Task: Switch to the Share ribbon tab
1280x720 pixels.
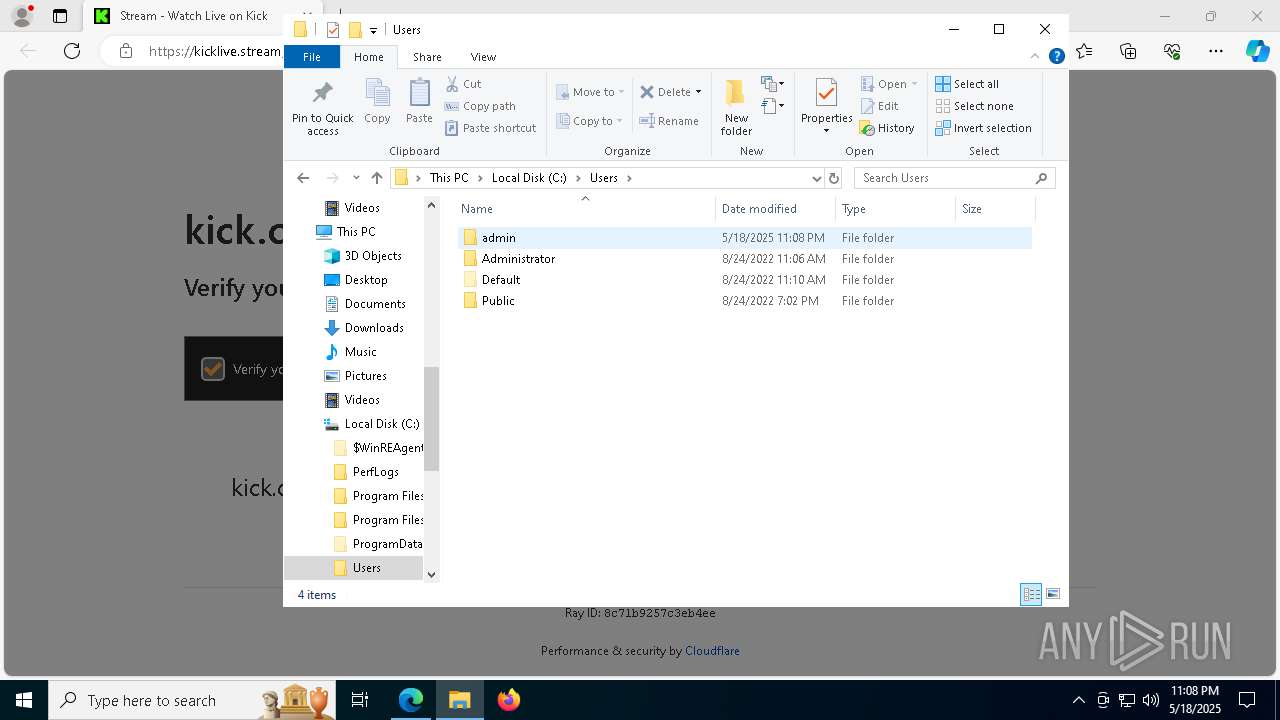Action: coord(427,57)
